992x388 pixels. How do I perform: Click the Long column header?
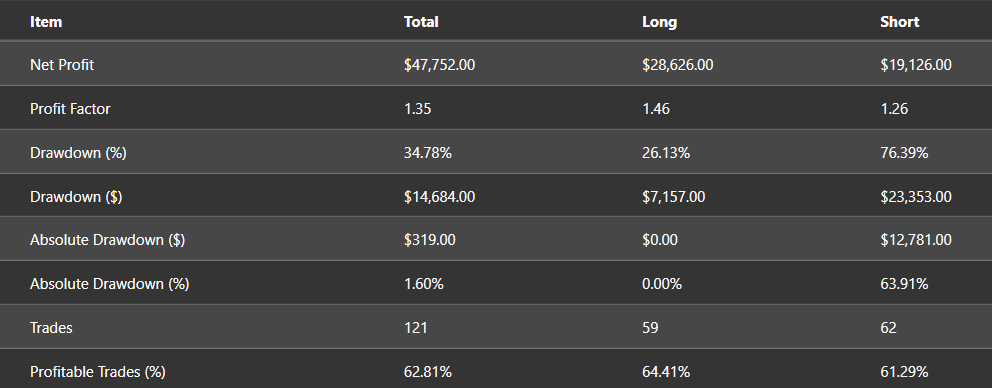[659, 22]
